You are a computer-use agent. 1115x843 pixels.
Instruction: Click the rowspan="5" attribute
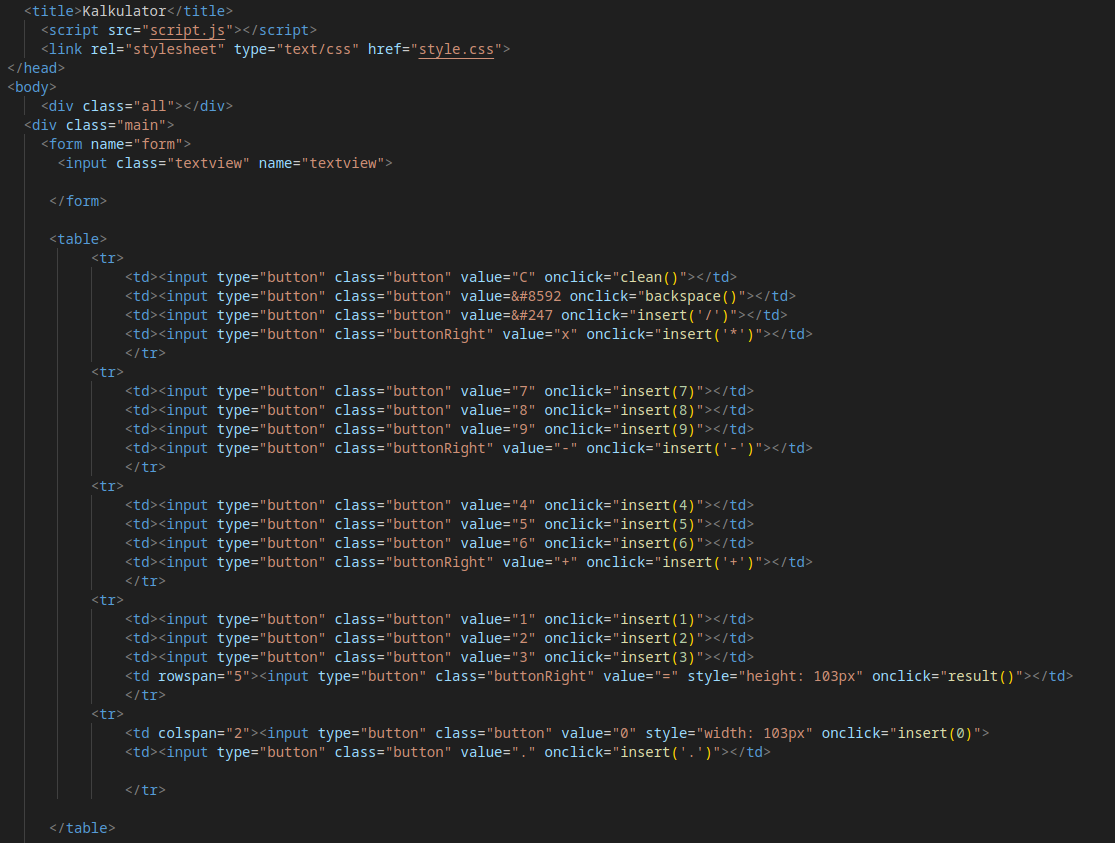tap(204, 676)
